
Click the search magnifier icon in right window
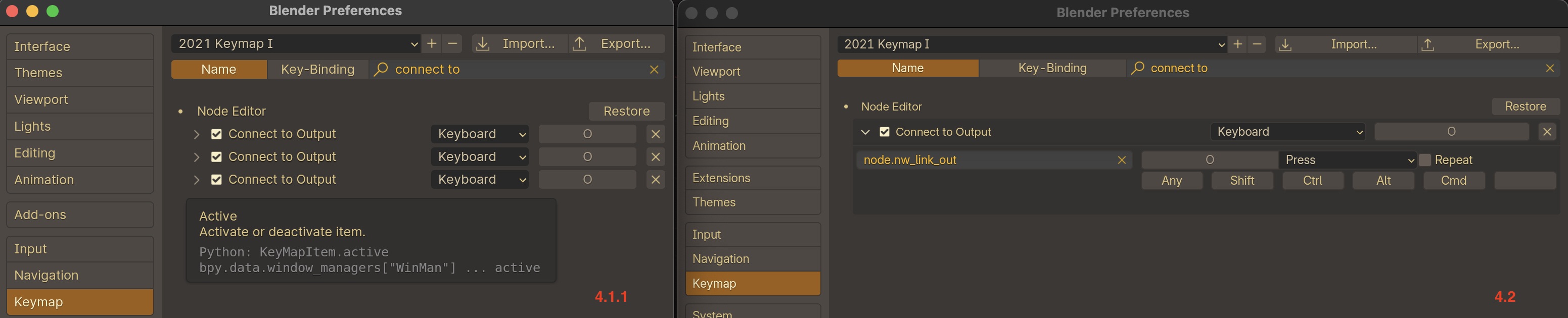(x=1137, y=69)
